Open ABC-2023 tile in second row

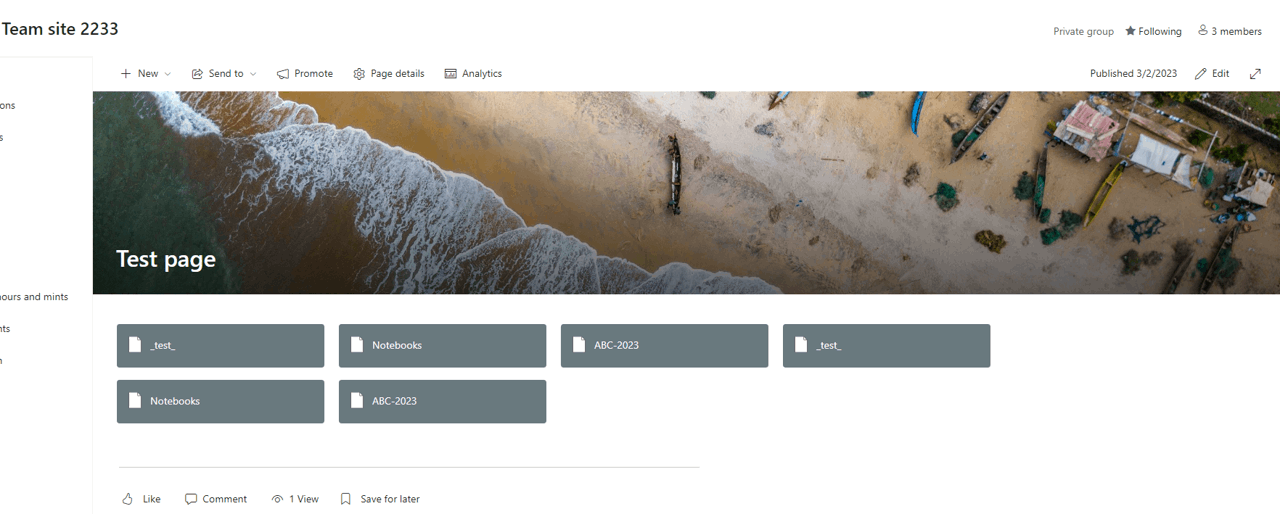point(442,402)
